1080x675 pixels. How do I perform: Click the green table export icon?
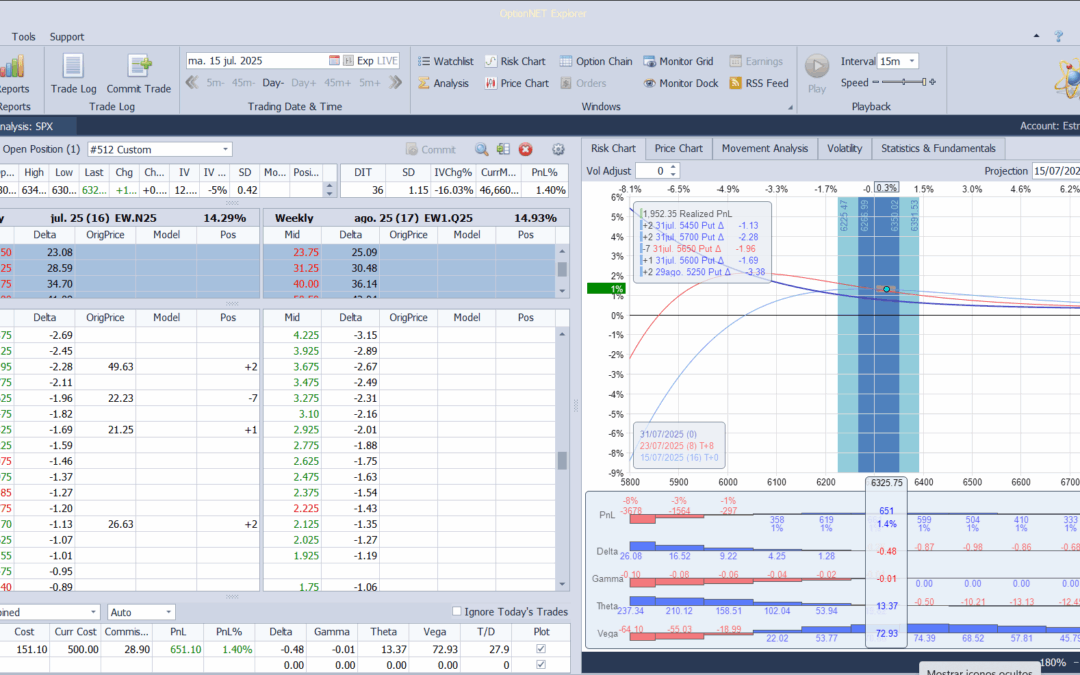click(503, 149)
